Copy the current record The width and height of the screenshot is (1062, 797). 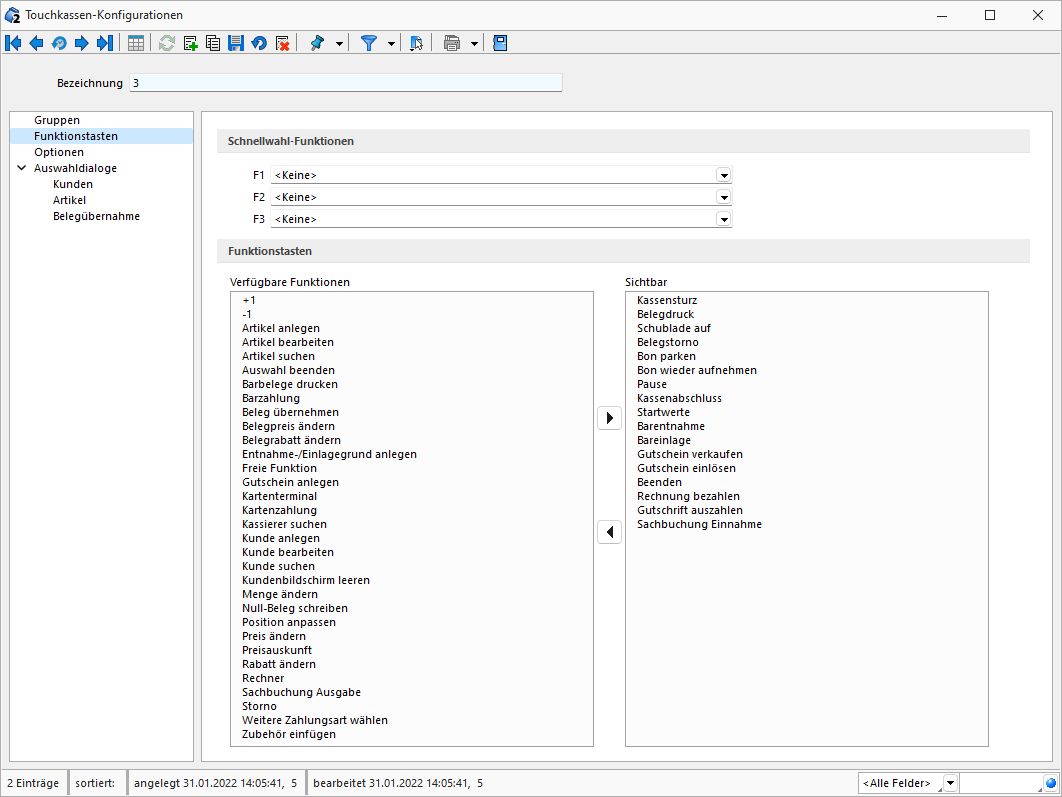pyautogui.click(x=213, y=43)
